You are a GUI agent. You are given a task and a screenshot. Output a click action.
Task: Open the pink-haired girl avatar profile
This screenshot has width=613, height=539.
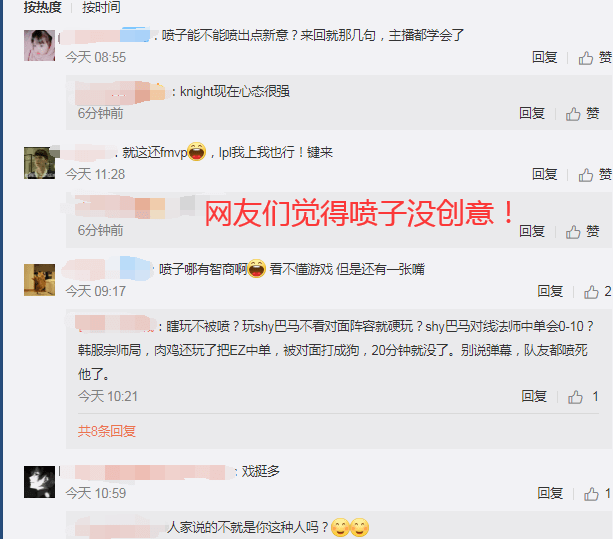(x=39, y=45)
